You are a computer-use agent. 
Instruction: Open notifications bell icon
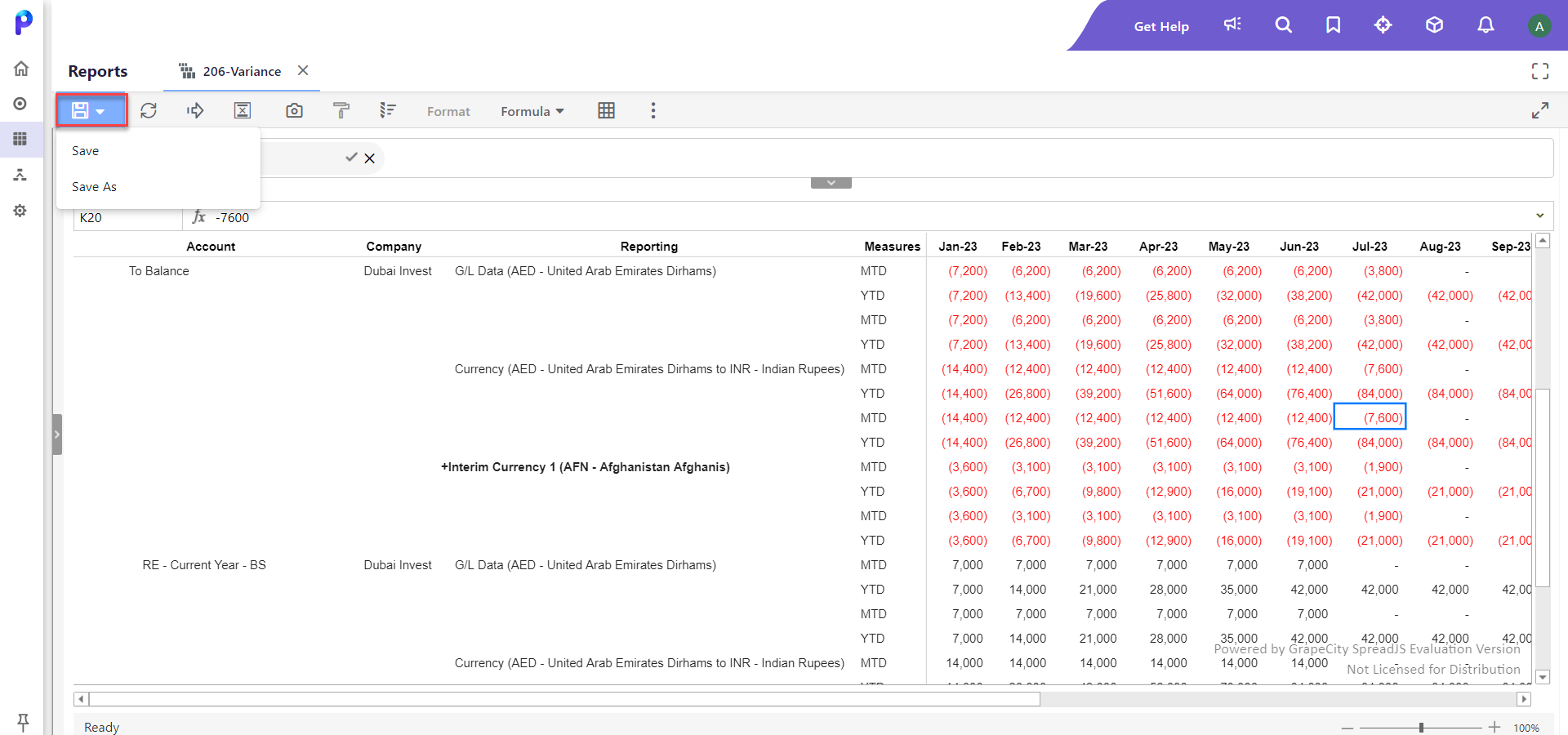(x=1486, y=24)
